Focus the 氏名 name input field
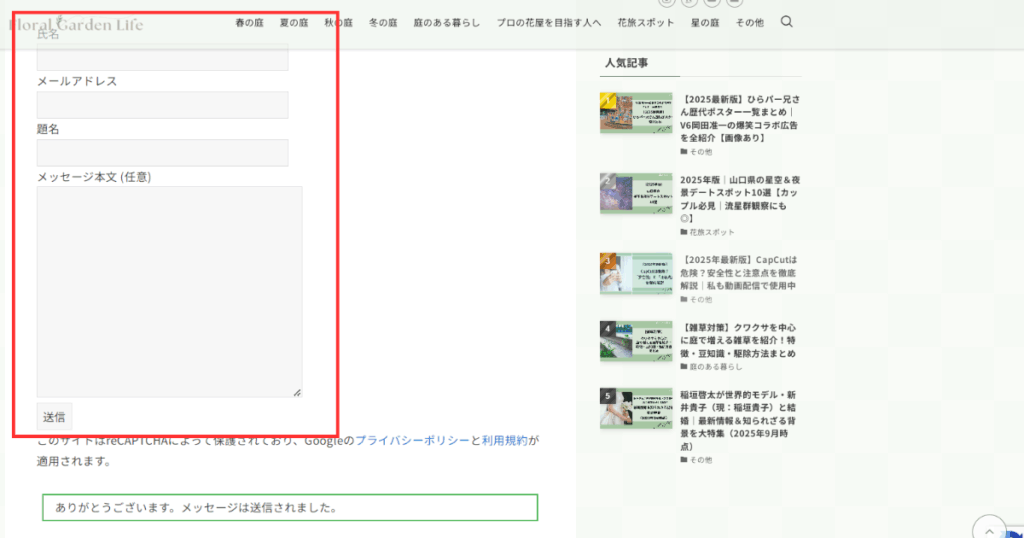This screenshot has height=538, width=1024. (162, 57)
